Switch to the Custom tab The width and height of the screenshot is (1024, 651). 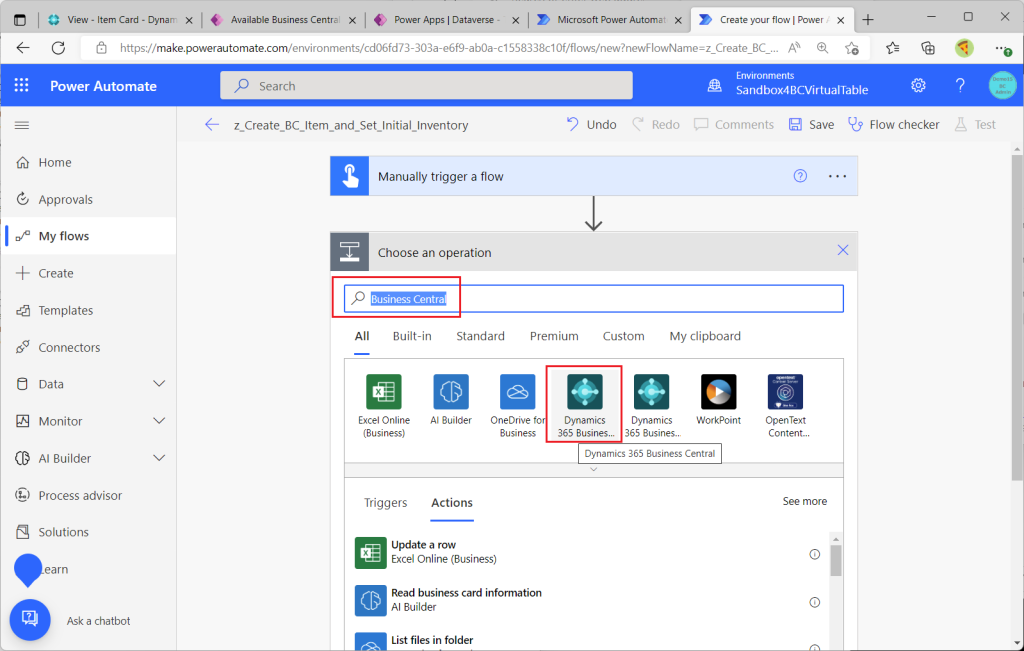623,336
